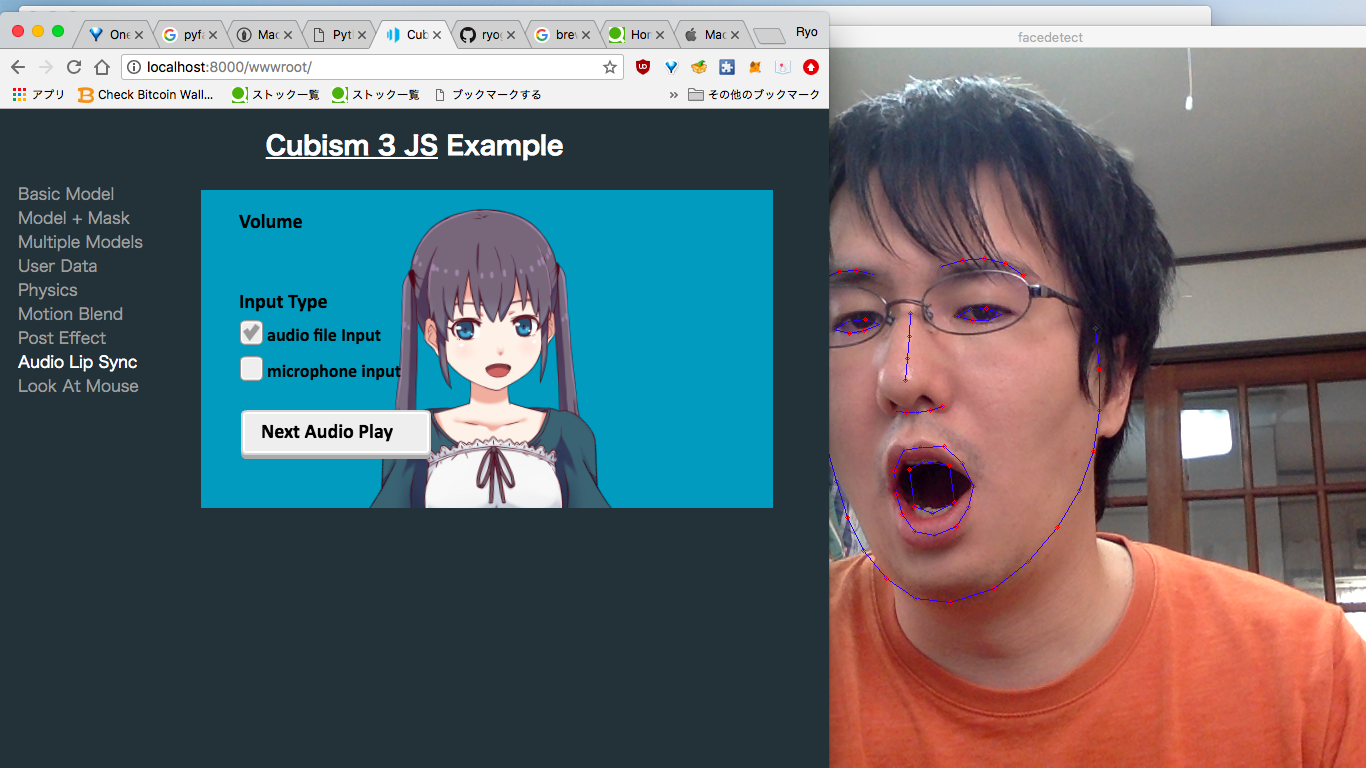View site information for localhost

point(134,67)
